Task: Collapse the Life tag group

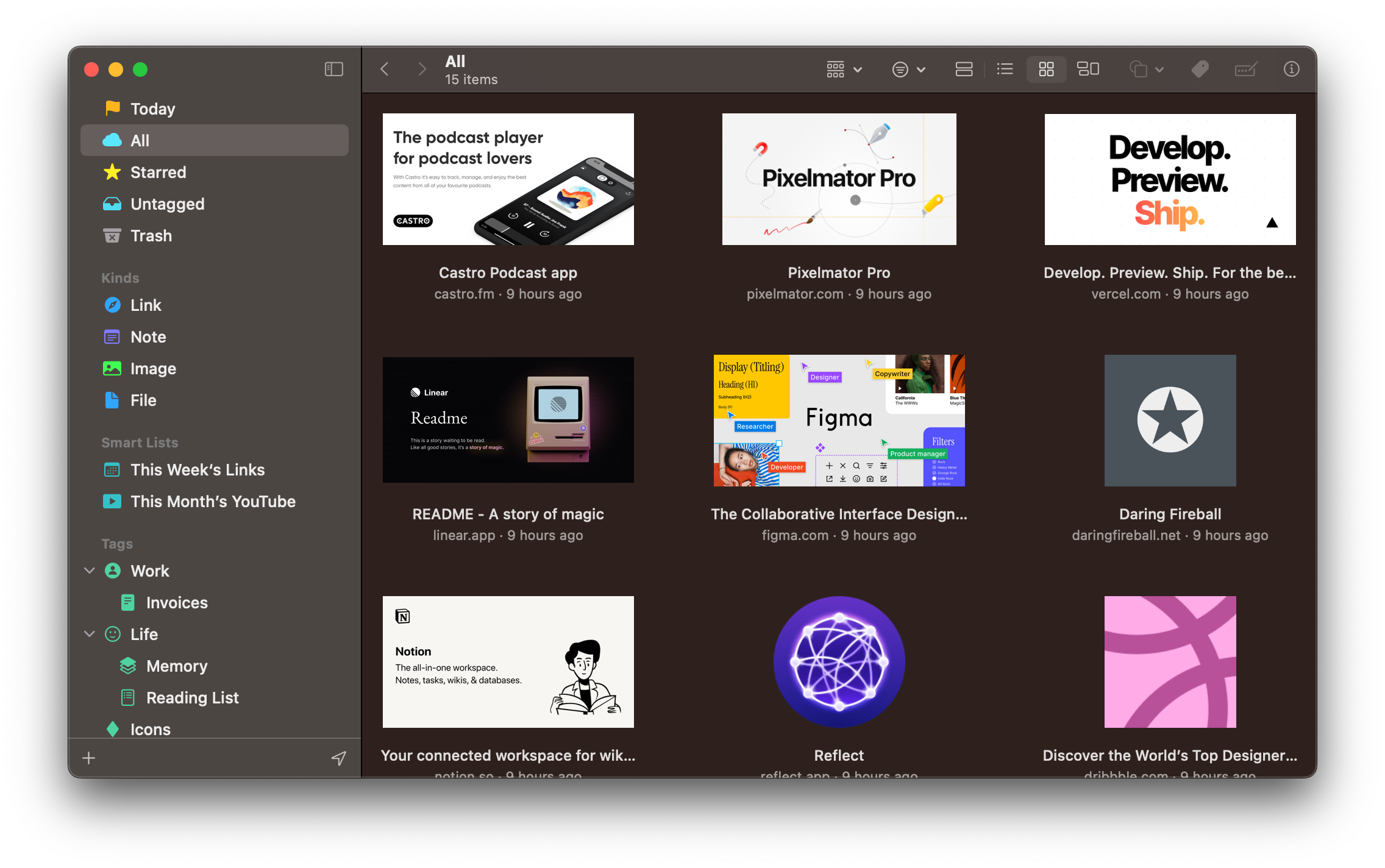Action: coord(90,634)
